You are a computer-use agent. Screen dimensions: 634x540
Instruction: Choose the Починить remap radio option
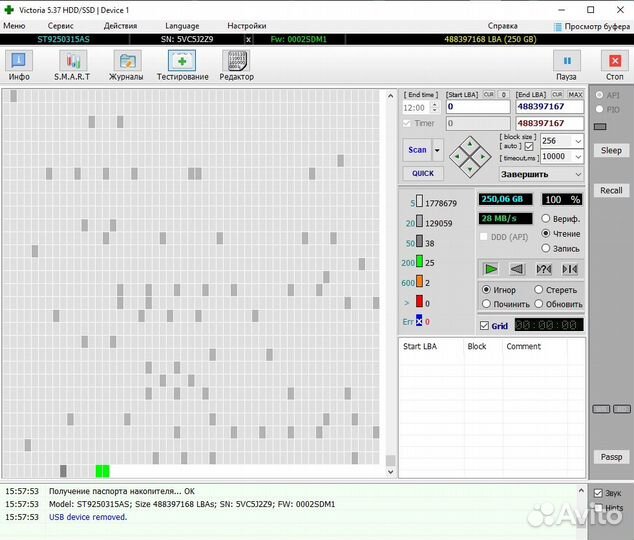486,304
